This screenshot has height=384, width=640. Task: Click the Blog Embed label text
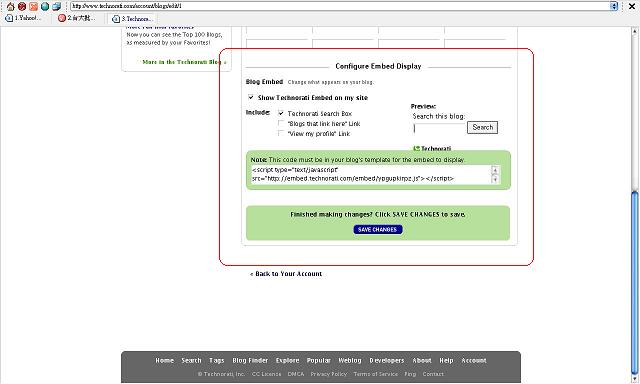point(264,82)
